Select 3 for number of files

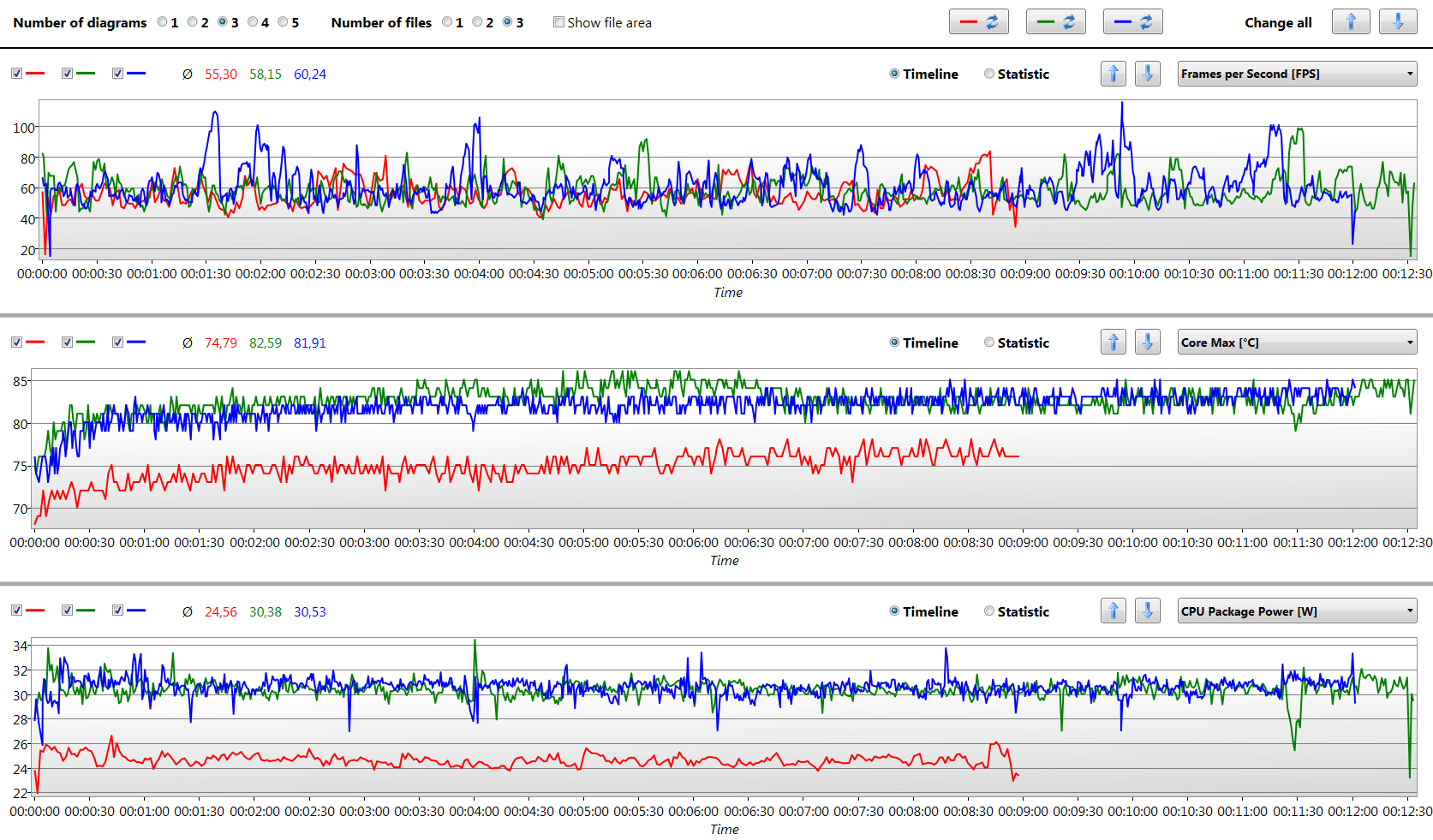click(x=507, y=22)
